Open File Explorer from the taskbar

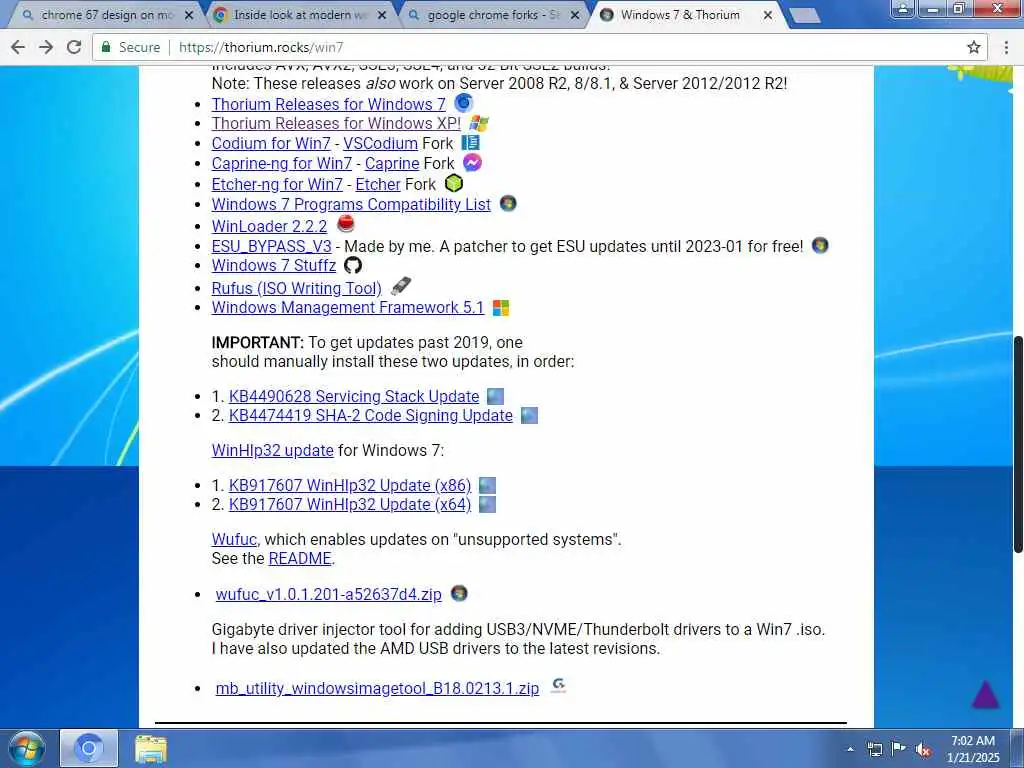coord(151,749)
